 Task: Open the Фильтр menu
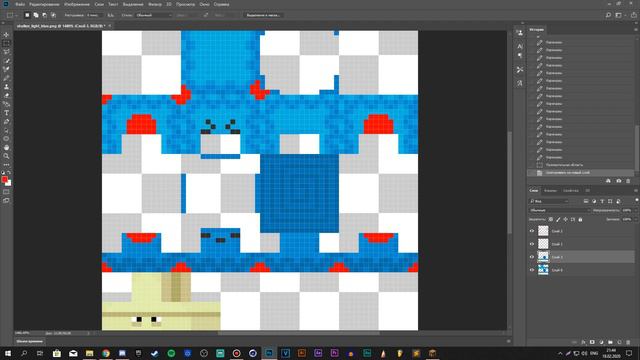[x=155, y=4]
